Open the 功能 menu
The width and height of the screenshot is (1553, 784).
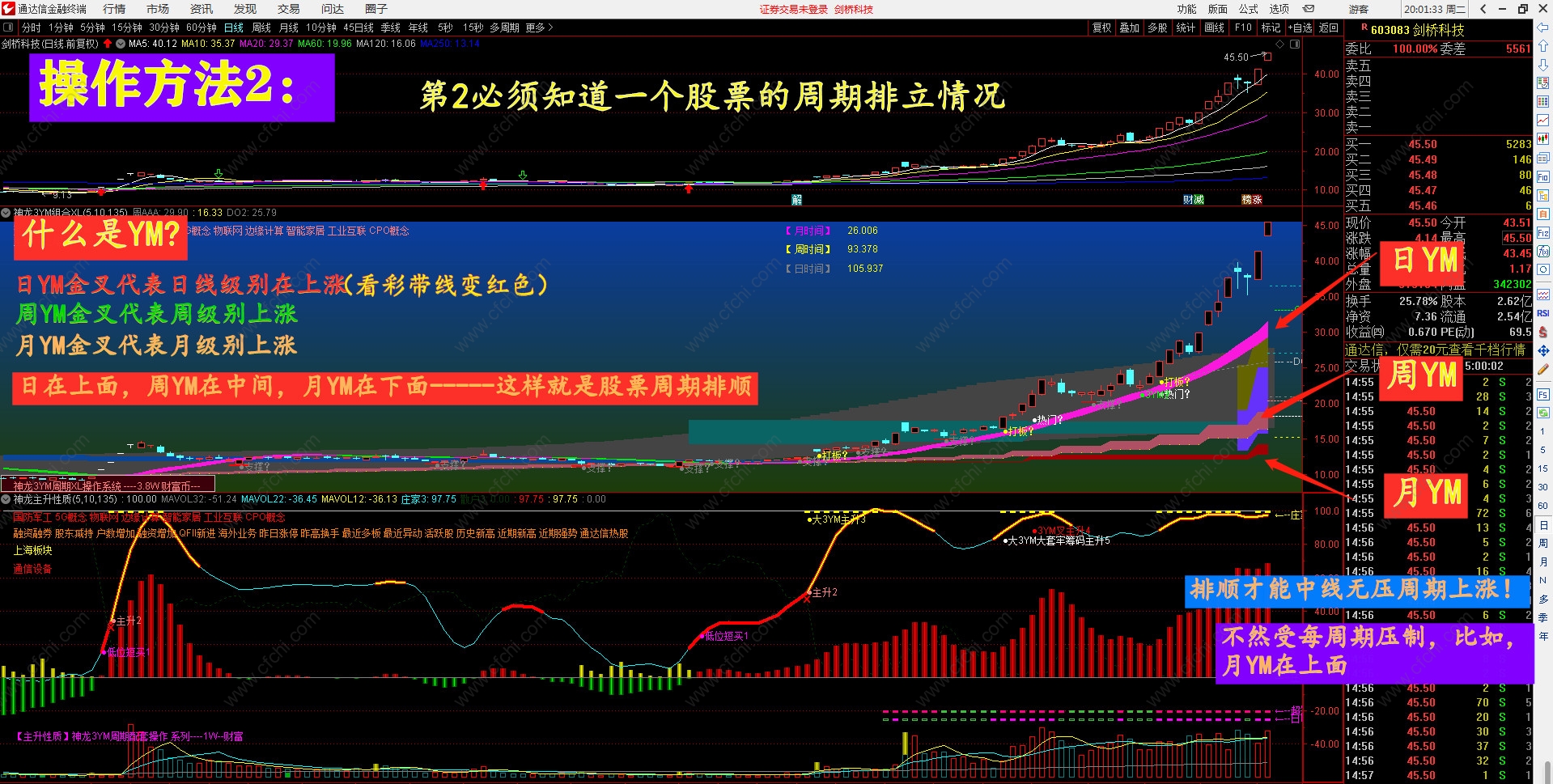(x=1186, y=9)
